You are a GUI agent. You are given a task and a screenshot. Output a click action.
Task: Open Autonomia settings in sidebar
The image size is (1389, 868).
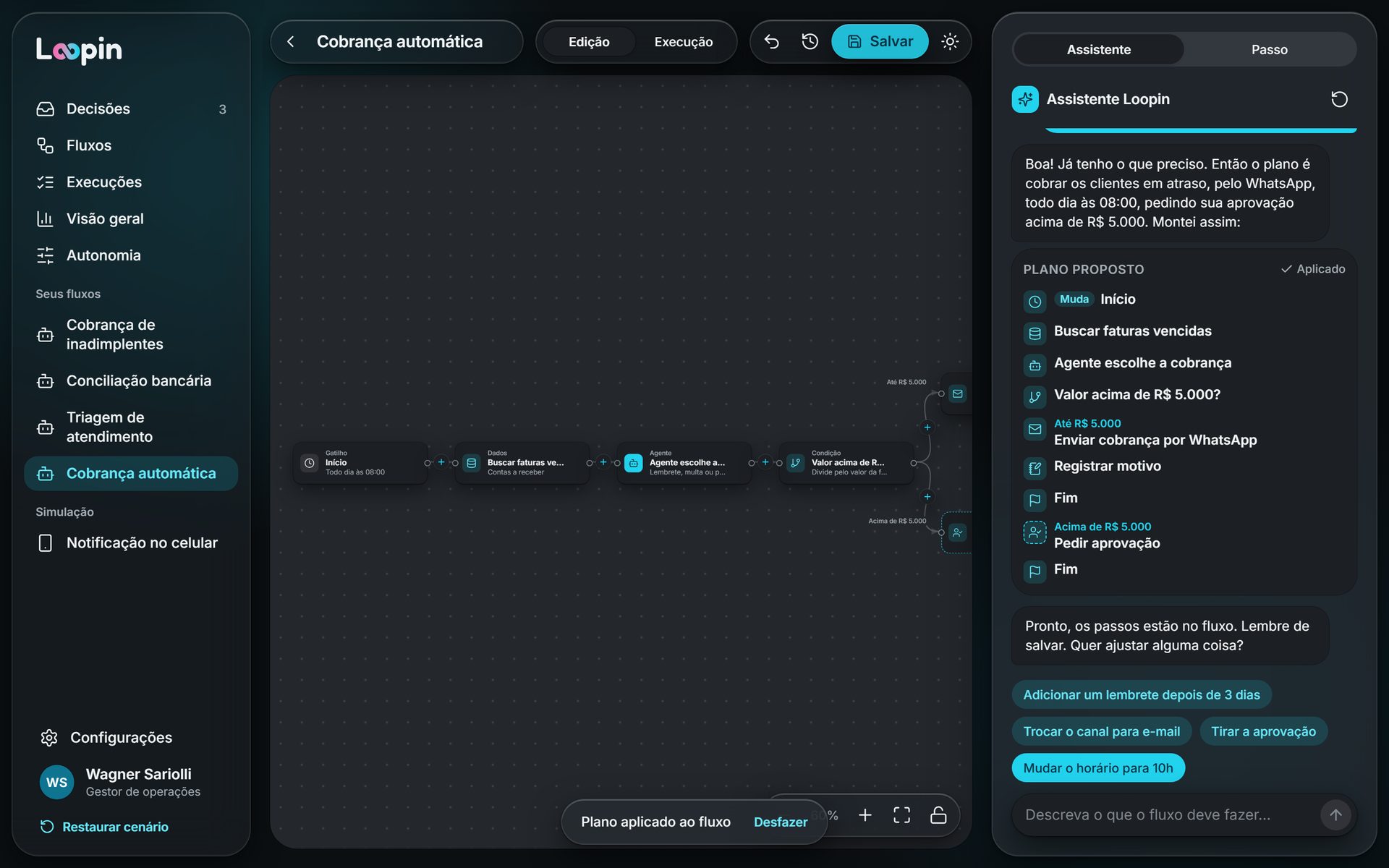[131, 255]
